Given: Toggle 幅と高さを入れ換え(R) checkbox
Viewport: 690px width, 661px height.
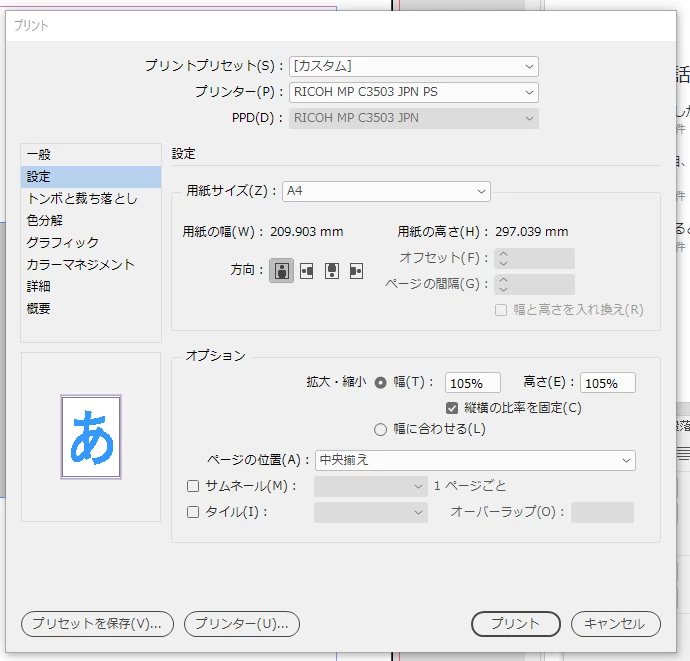Looking at the screenshot, I should click(x=501, y=310).
